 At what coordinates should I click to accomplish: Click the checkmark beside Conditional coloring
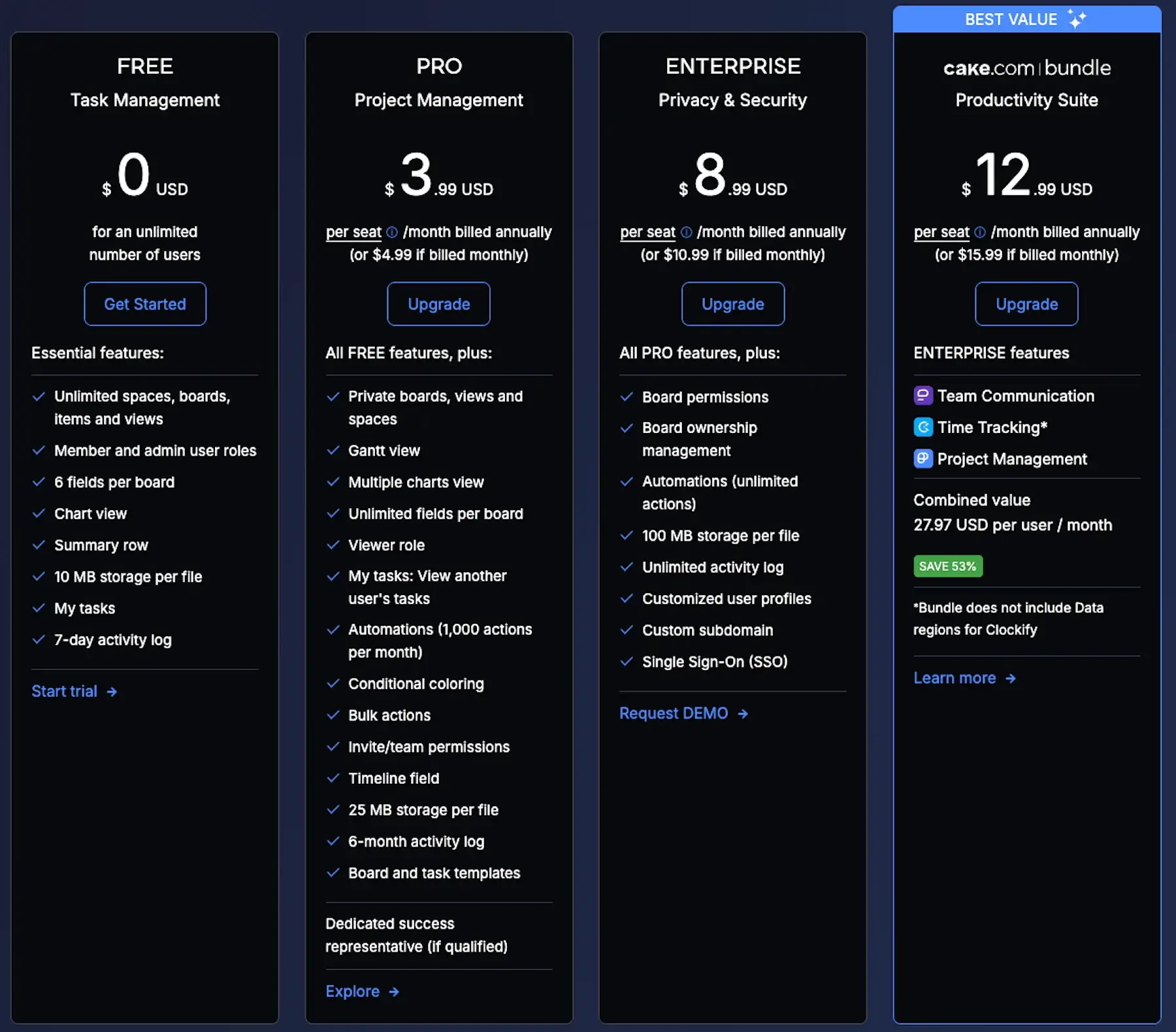pos(333,683)
